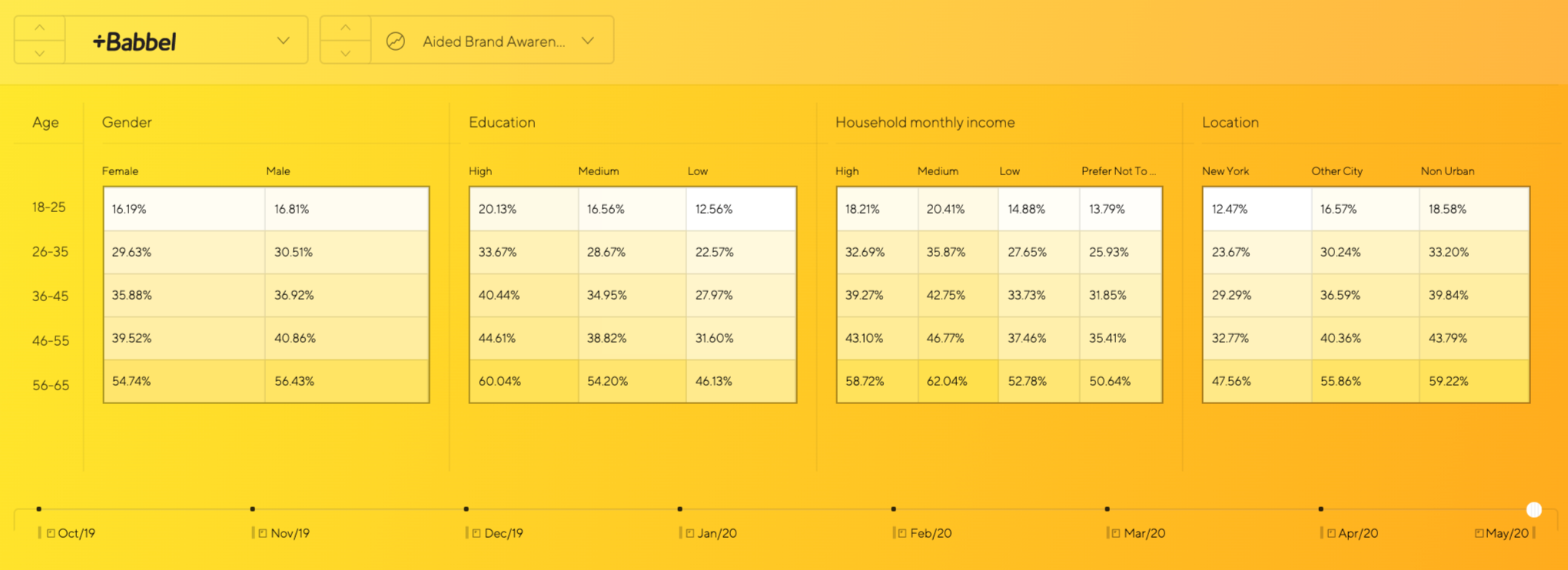
Task: Click the Babbel brand logo
Action: point(135,41)
